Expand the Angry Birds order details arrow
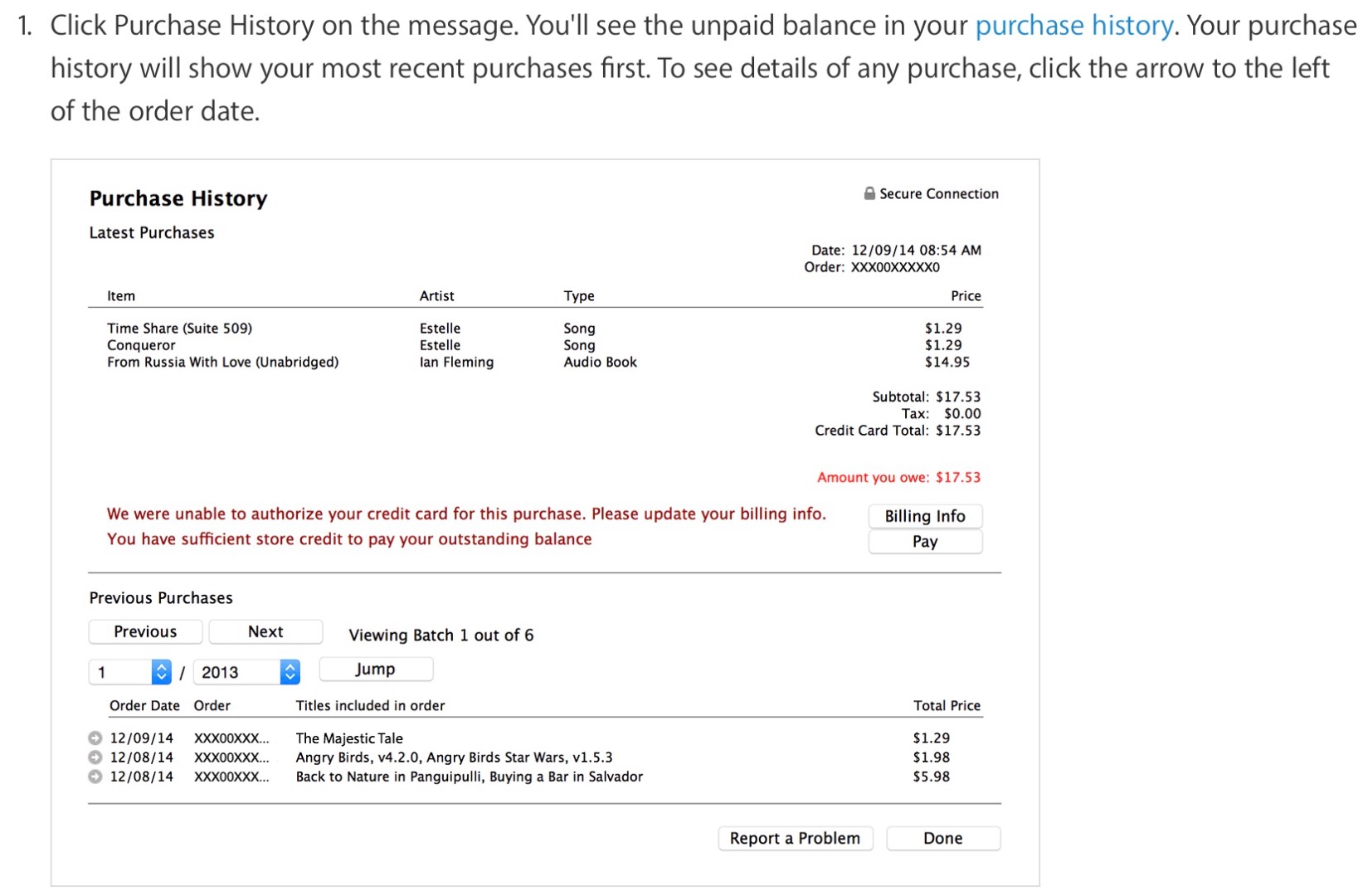Screen dimensions: 1363x896 coord(95,757)
